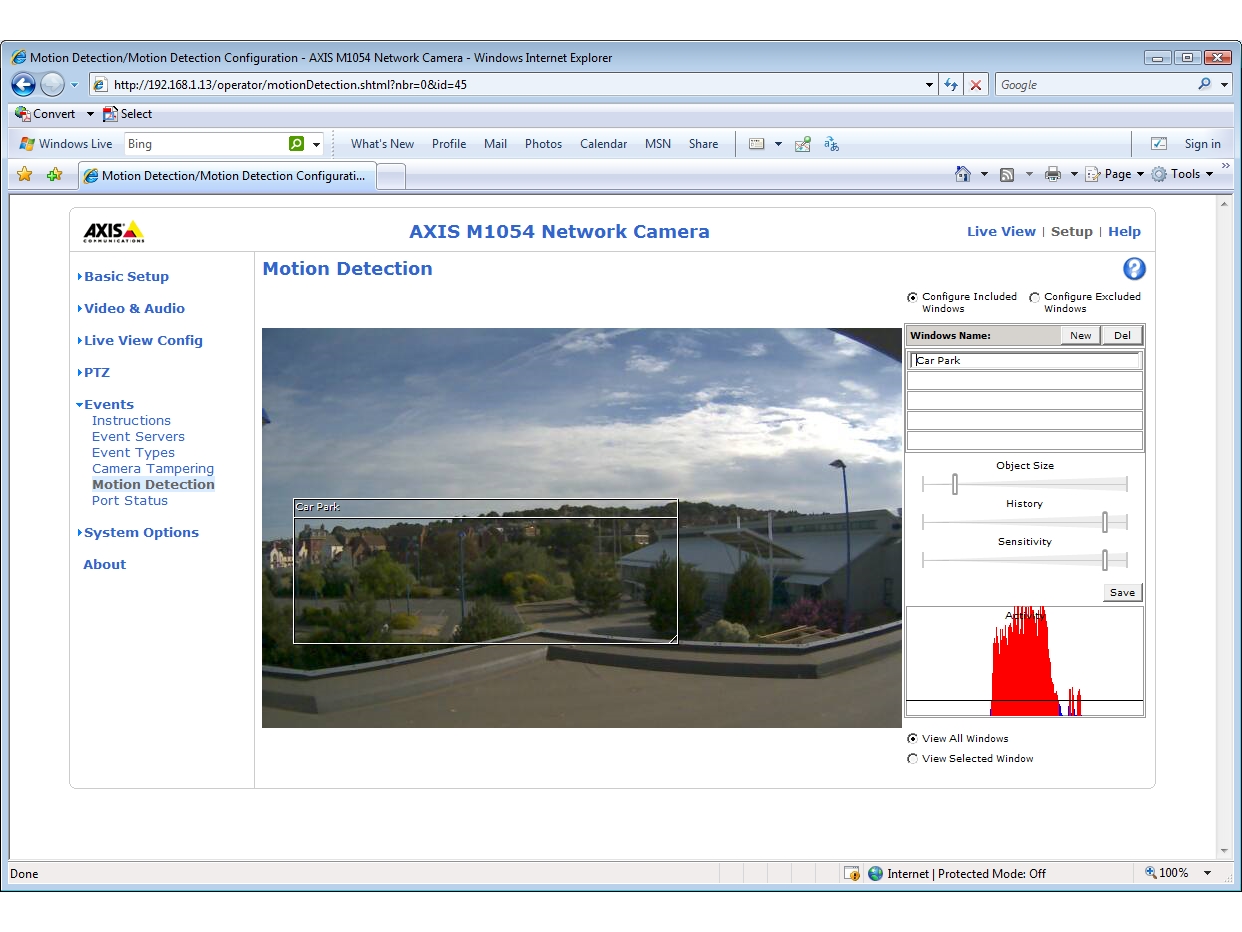Screen dimensions: 1242x932
Task: Click the RSS feeds icon
Action: pos(1007,174)
